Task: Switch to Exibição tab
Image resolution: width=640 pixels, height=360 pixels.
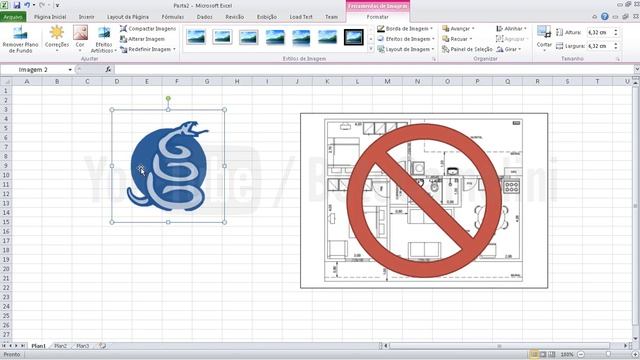Action: pos(267,17)
